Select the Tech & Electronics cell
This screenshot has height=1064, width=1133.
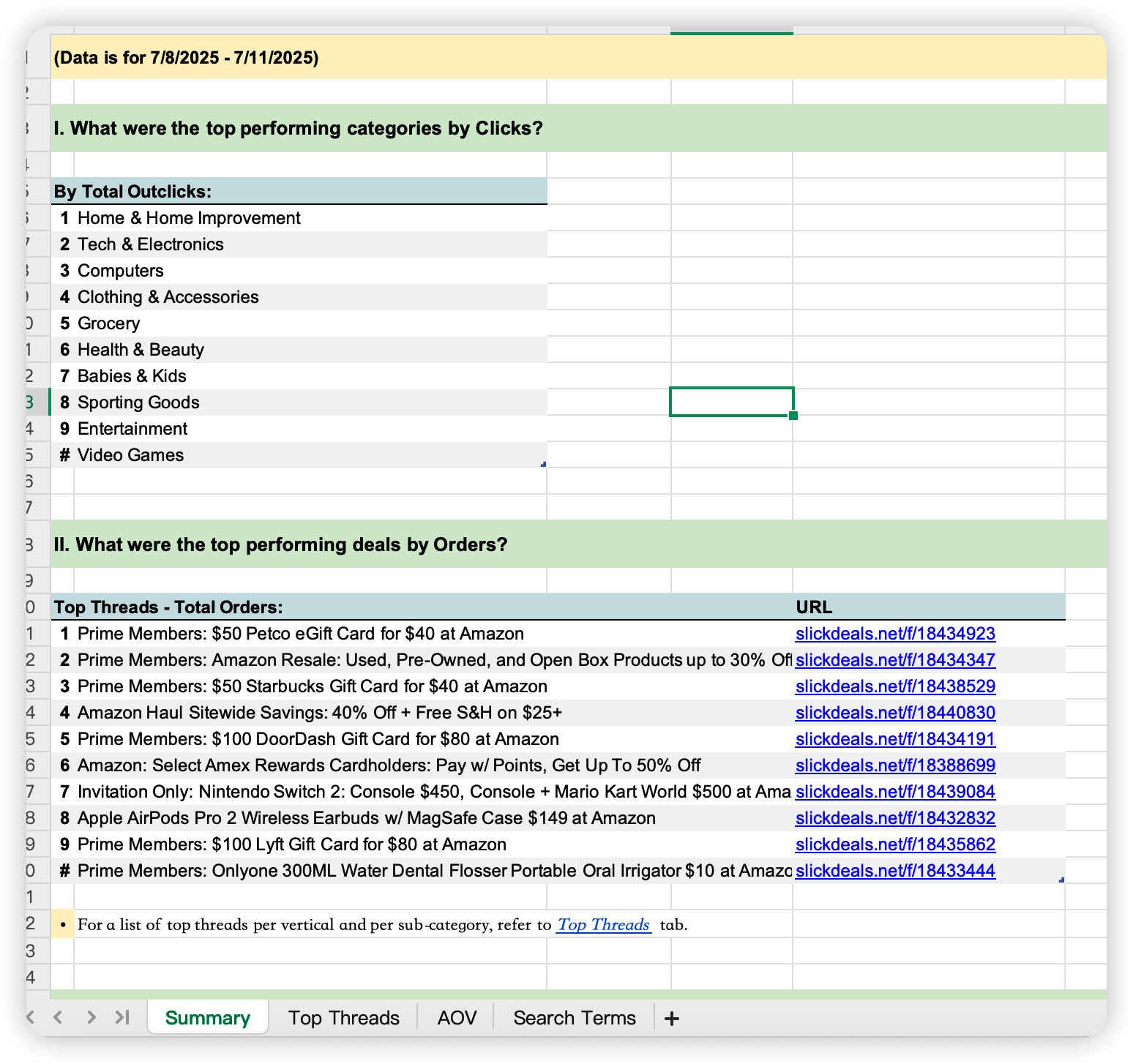coord(310,244)
